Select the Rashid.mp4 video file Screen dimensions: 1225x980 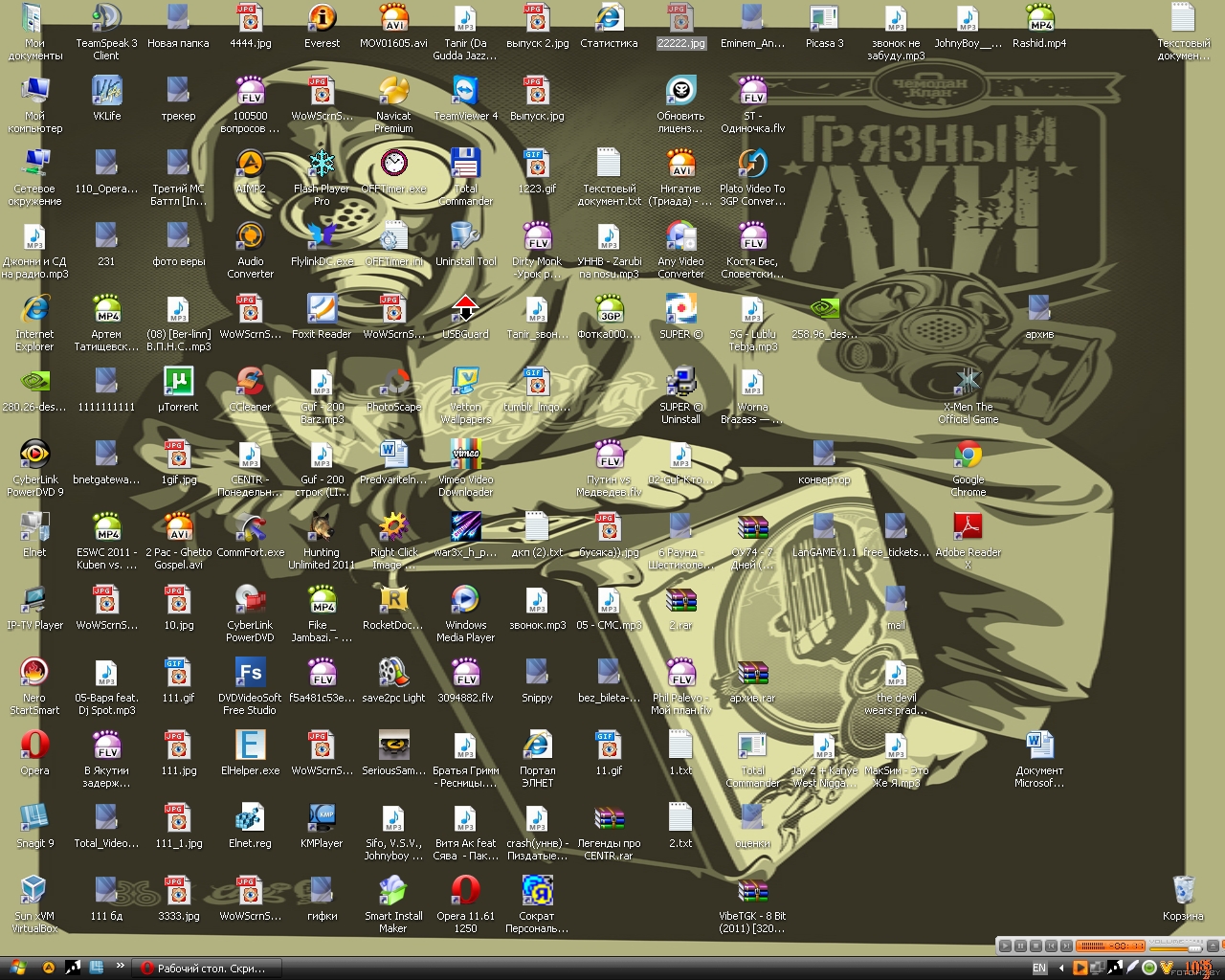point(1039,26)
